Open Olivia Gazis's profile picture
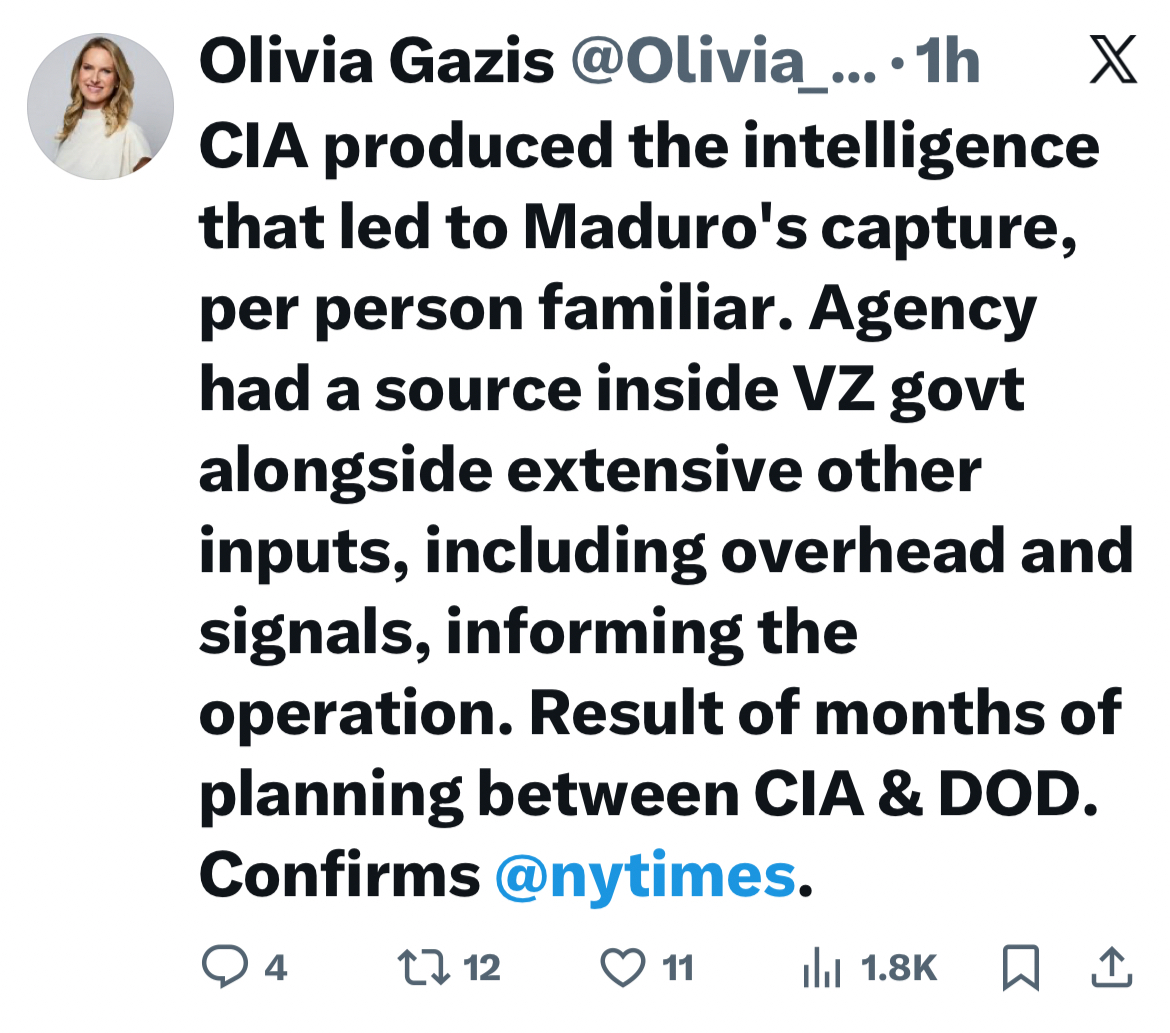 pos(100,106)
